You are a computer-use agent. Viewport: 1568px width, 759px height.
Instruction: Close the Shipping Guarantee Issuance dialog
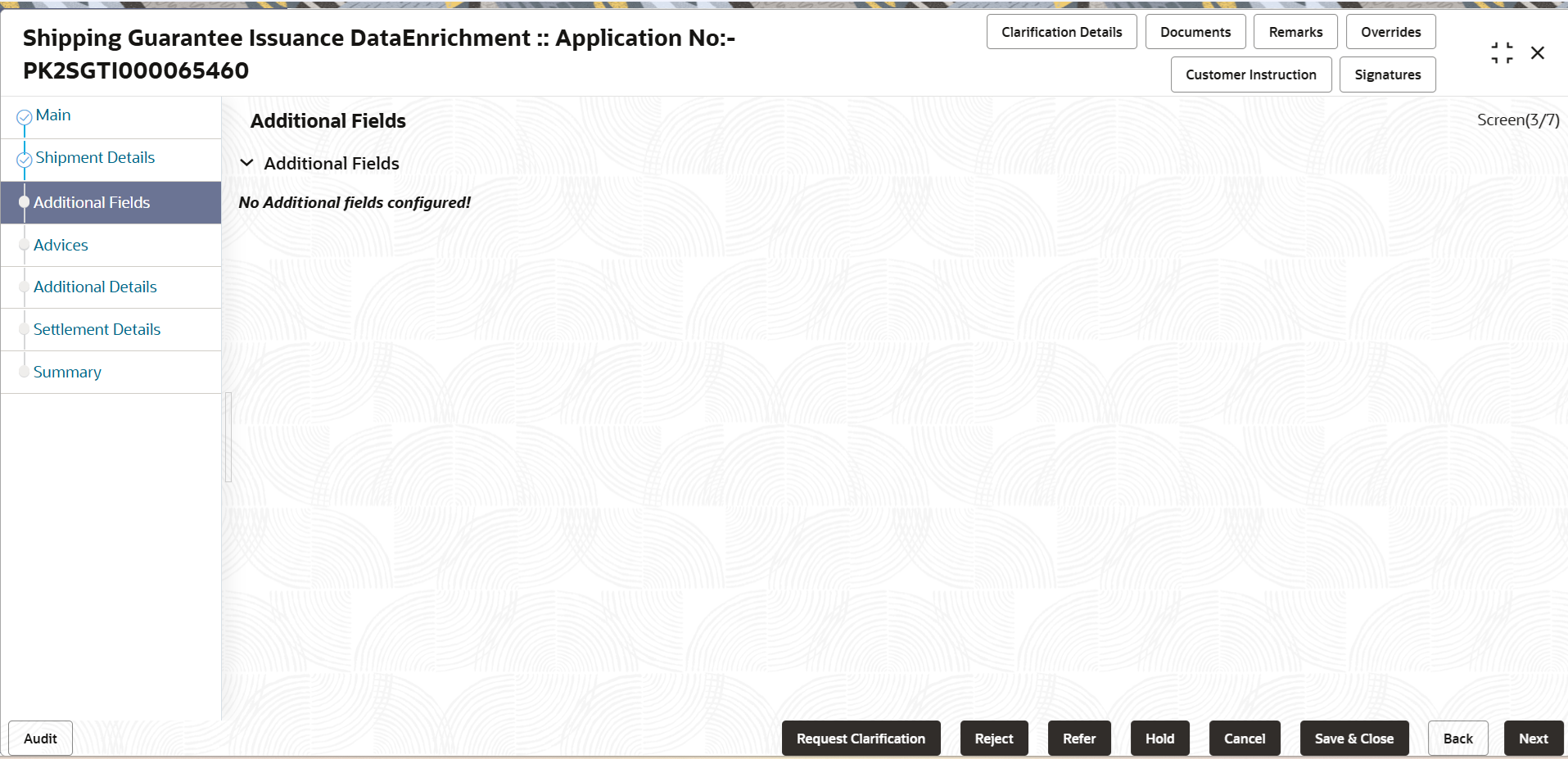point(1538,53)
